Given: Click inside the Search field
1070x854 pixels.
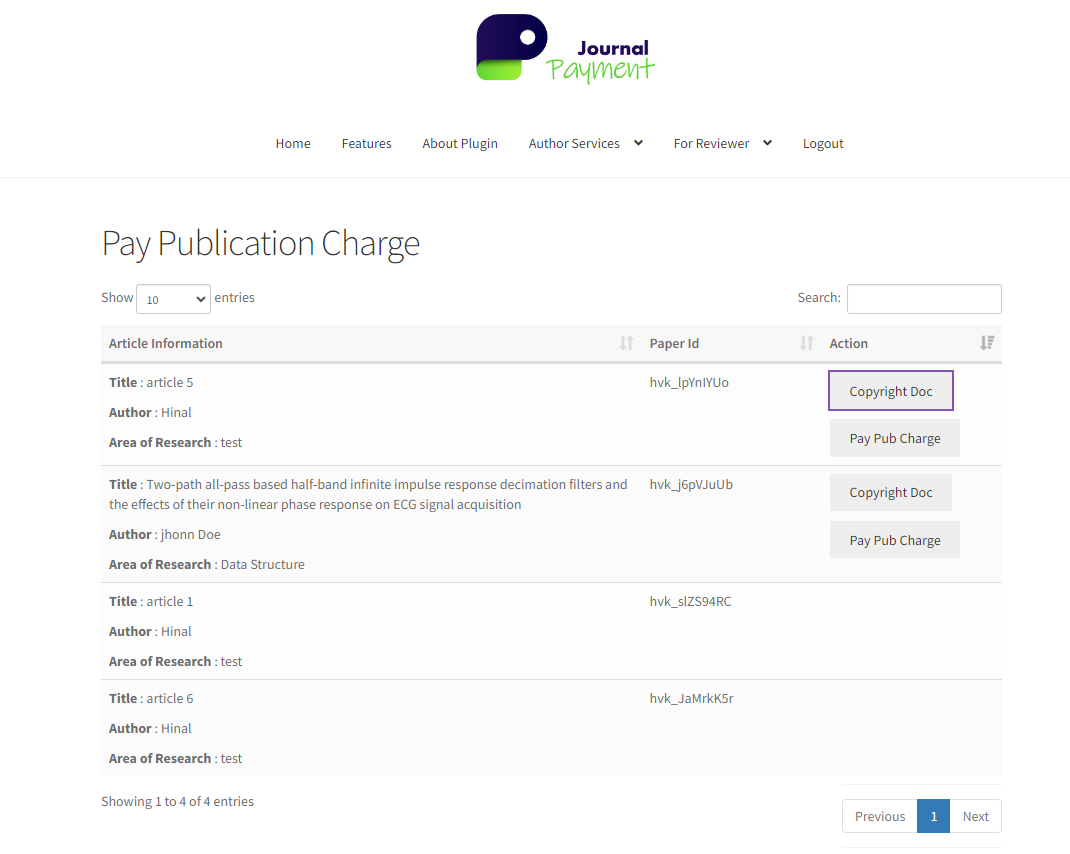Looking at the screenshot, I should point(923,298).
